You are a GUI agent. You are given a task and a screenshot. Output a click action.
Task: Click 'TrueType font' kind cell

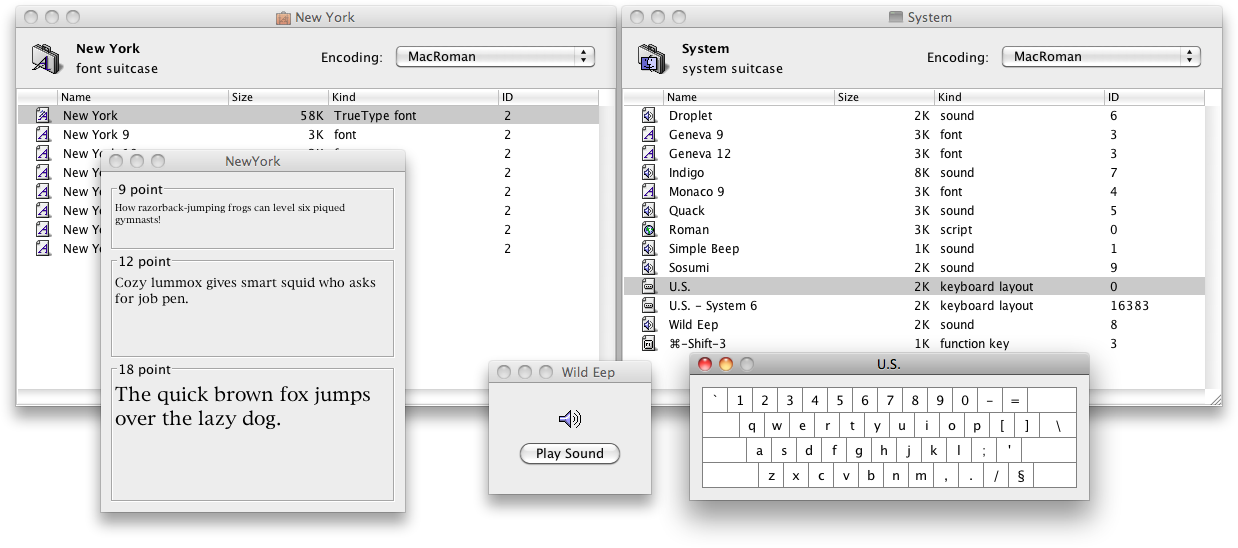[x=375, y=116]
